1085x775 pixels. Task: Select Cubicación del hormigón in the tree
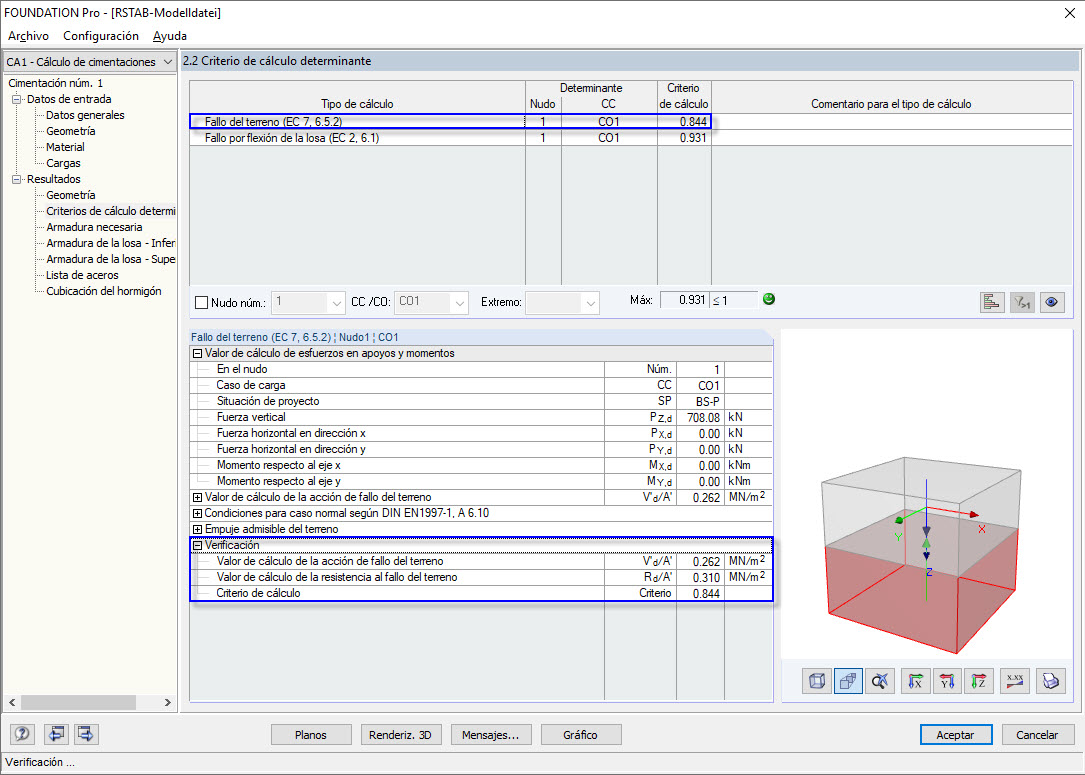(x=104, y=291)
